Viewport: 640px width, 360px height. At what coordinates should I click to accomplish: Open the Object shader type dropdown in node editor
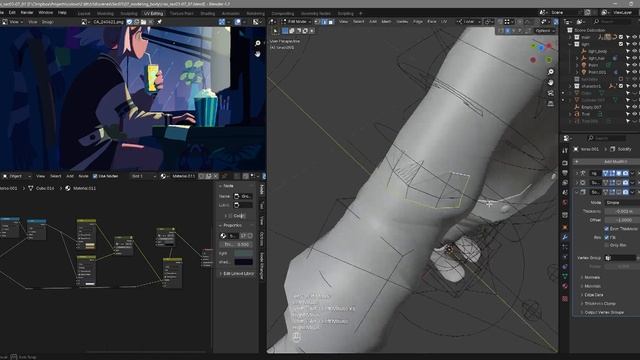tap(16, 176)
